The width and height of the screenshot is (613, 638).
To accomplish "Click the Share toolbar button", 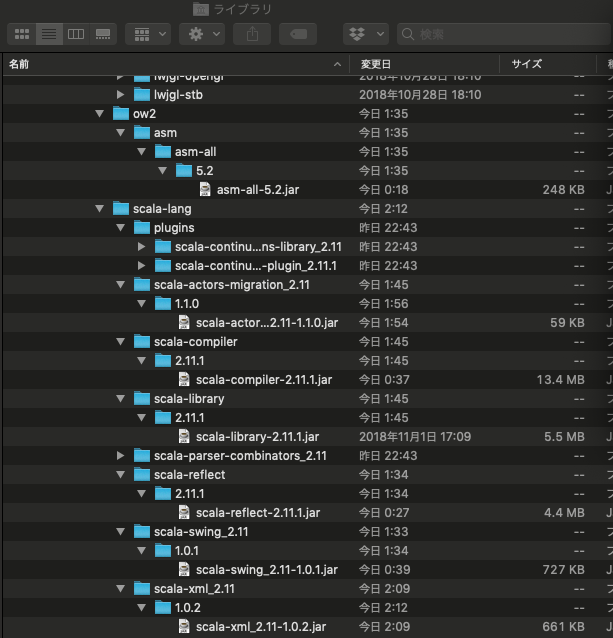I will (252, 34).
